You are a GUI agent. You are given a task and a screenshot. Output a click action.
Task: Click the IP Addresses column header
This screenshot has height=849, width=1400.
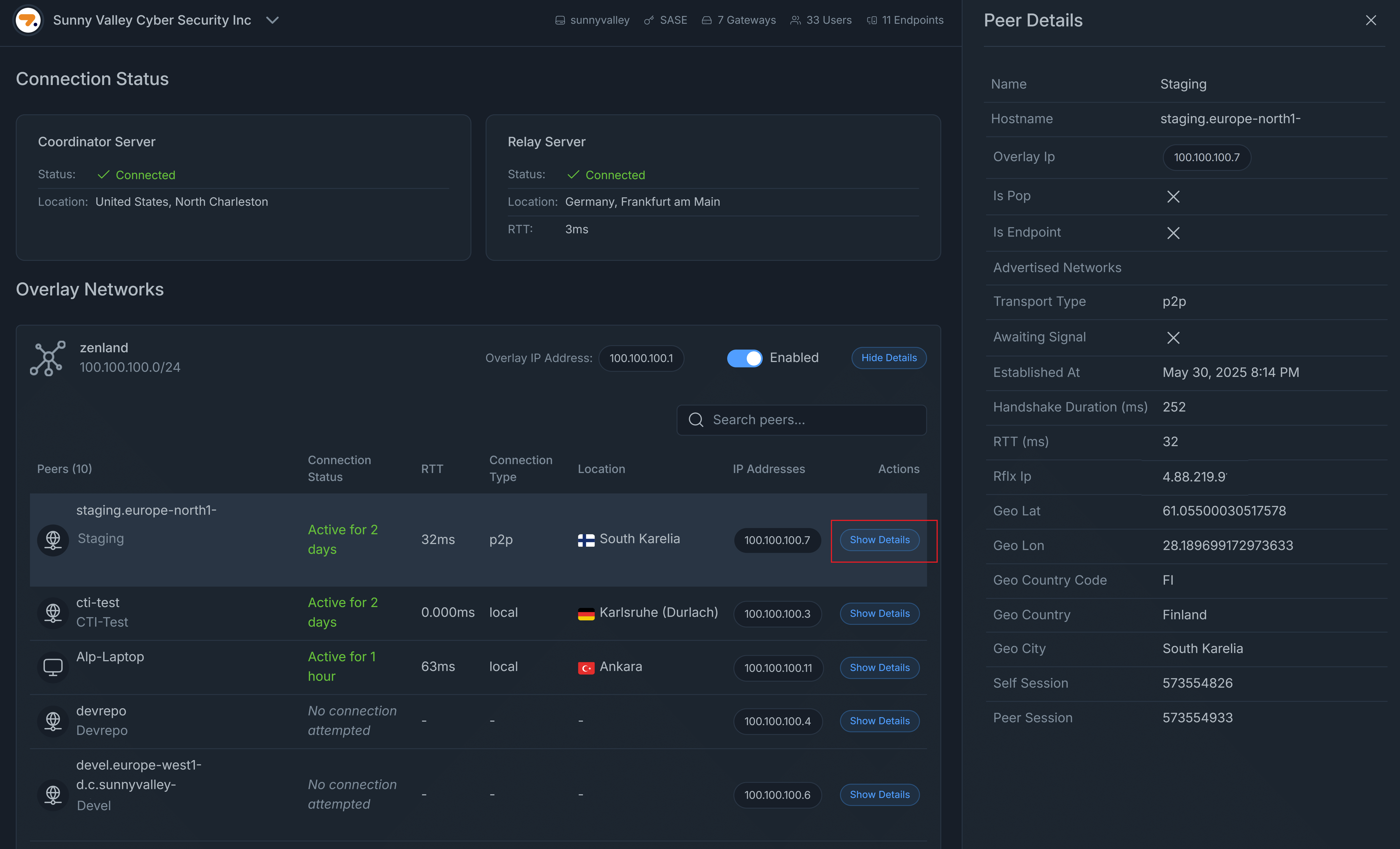(x=768, y=469)
